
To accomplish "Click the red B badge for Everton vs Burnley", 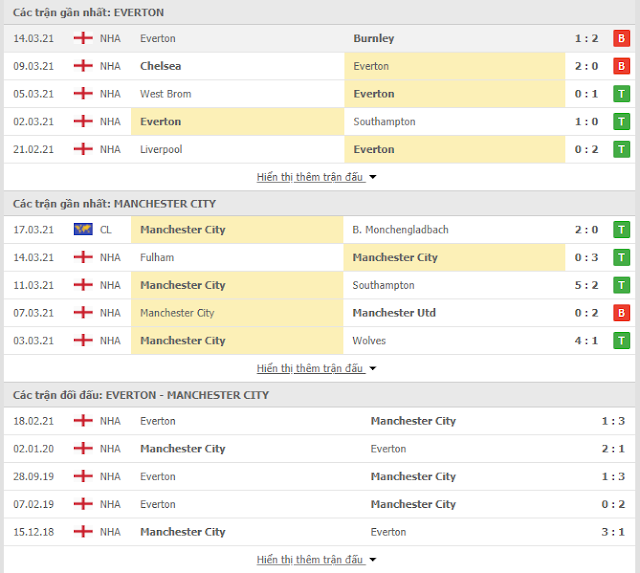I will (x=621, y=38).
